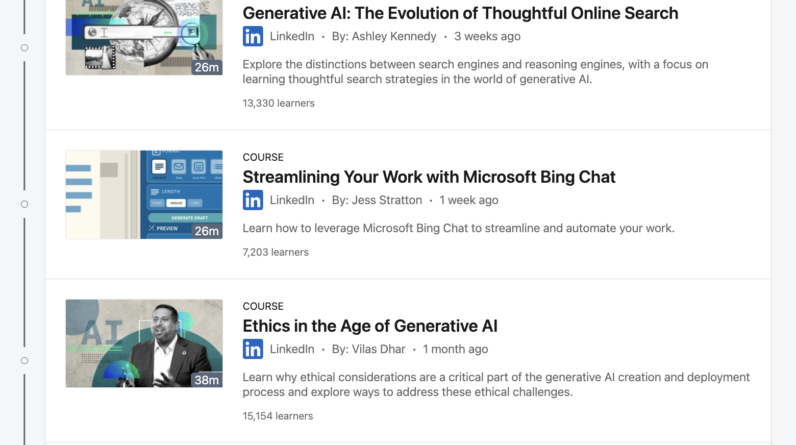796x445 pixels.
Task: Select 26m duration badge on Bing Chat thumbnail
Action: click(207, 231)
